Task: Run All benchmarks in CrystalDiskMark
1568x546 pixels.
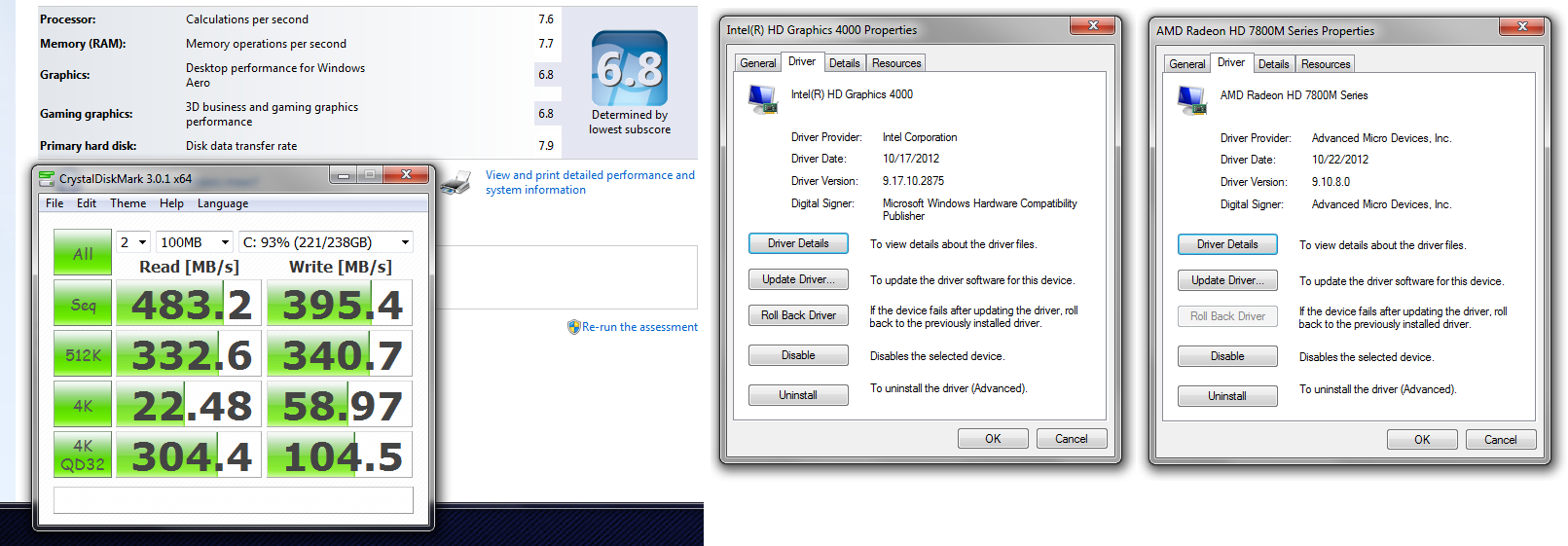Action: [x=83, y=253]
